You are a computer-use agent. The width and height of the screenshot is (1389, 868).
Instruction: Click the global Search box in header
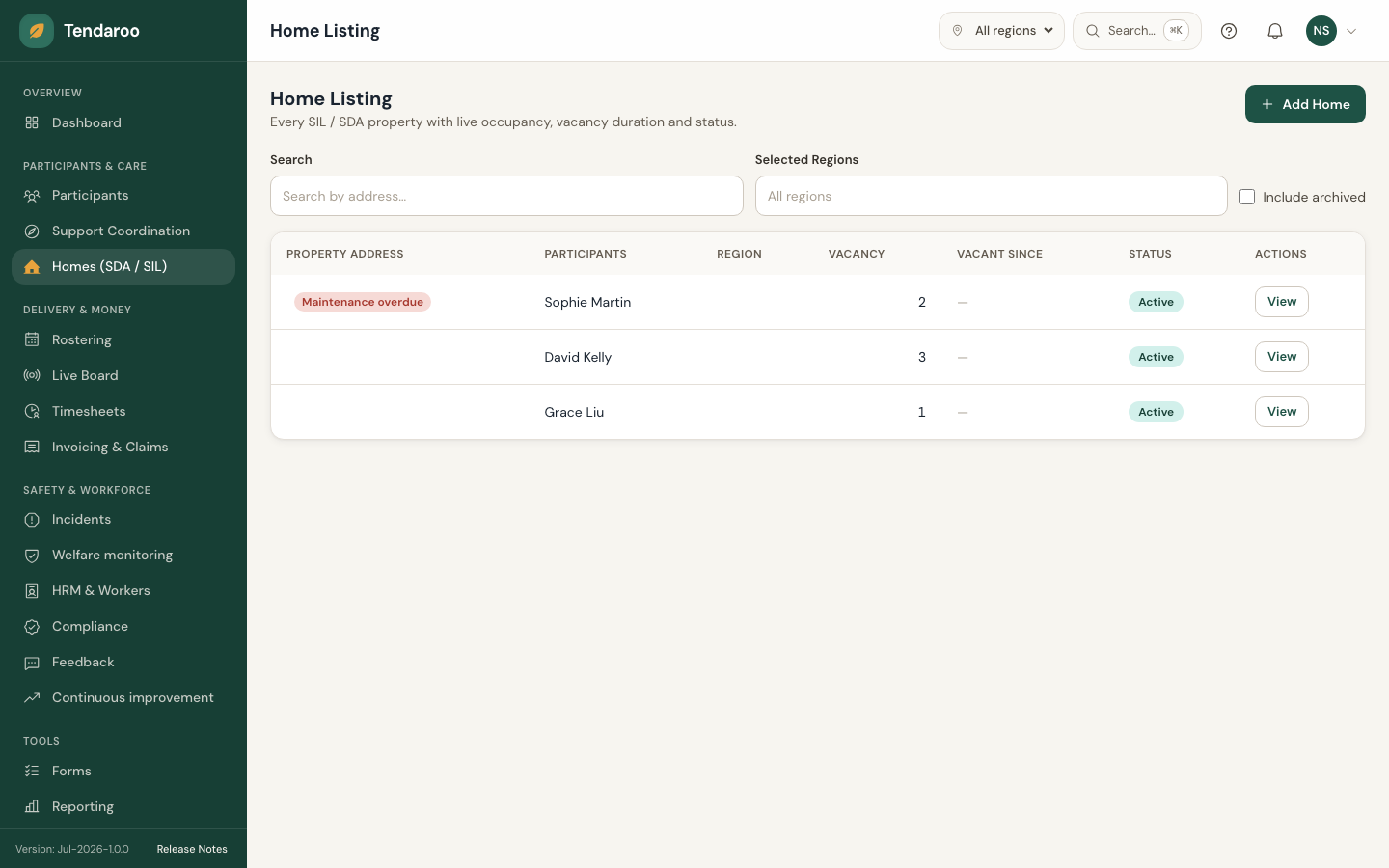pyautogui.click(x=1136, y=31)
